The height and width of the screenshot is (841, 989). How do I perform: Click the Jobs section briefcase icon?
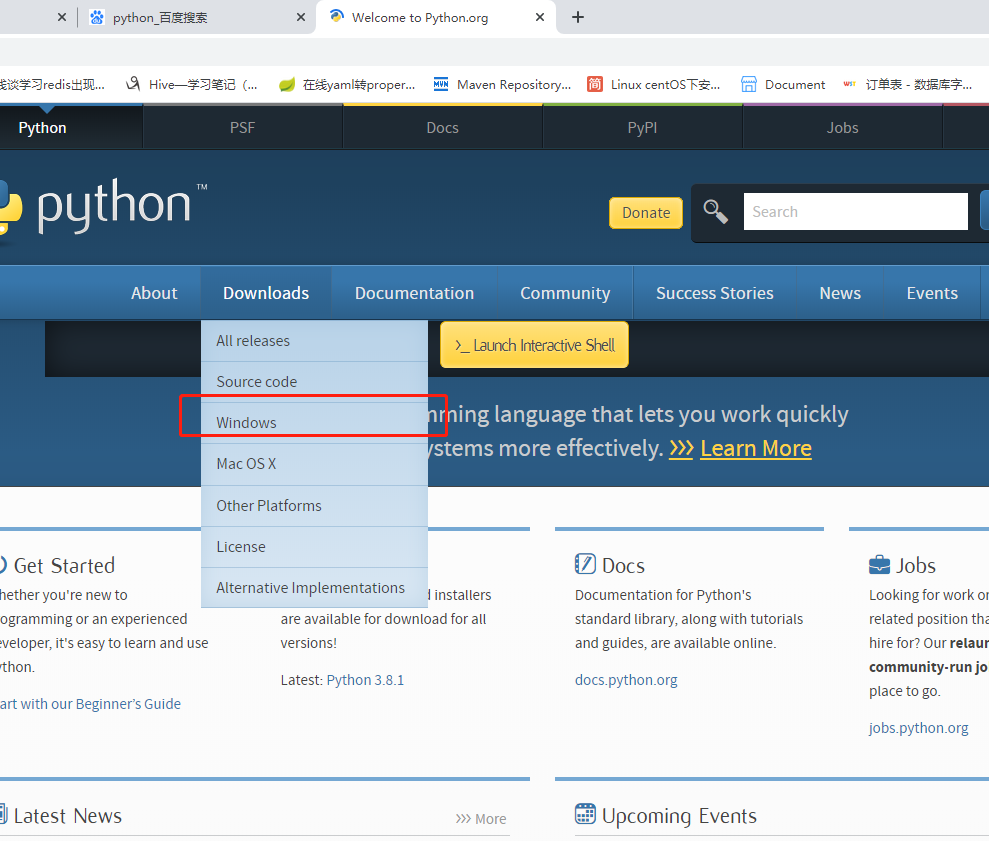879,564
